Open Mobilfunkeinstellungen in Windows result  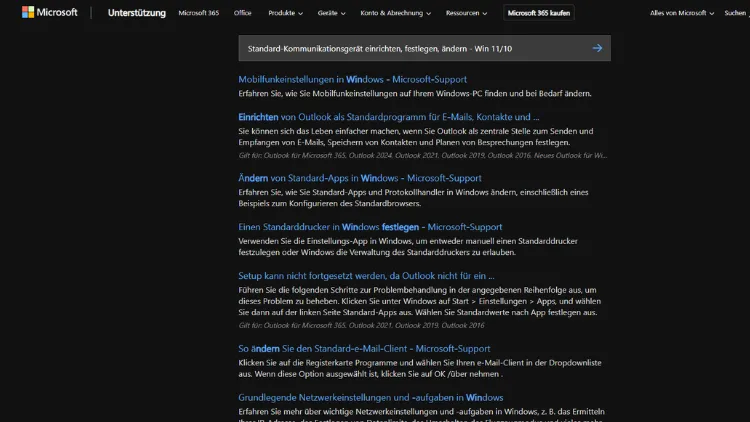coord(353,79)
